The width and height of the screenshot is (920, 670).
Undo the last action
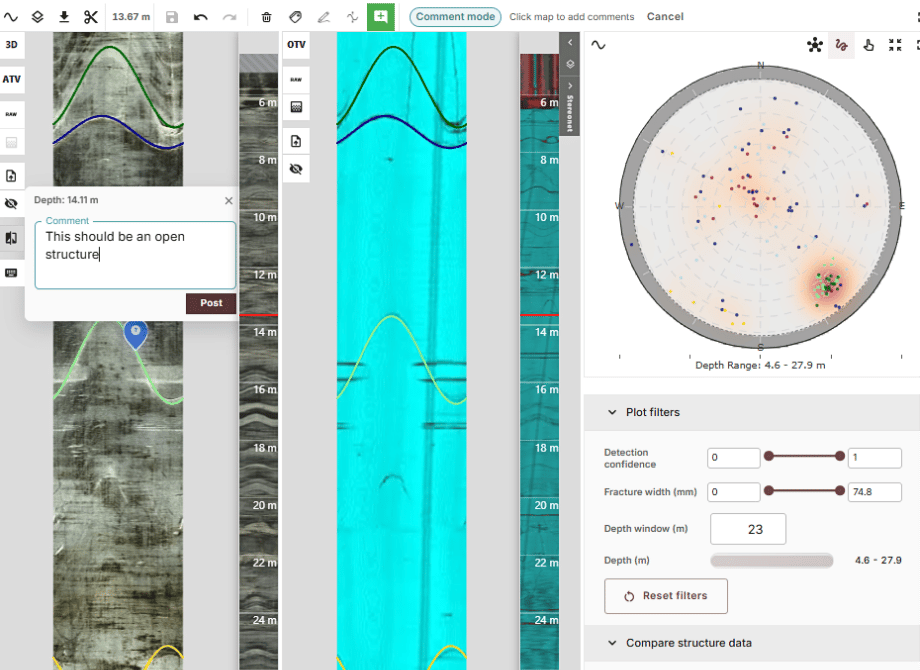(x=201, y=17)
